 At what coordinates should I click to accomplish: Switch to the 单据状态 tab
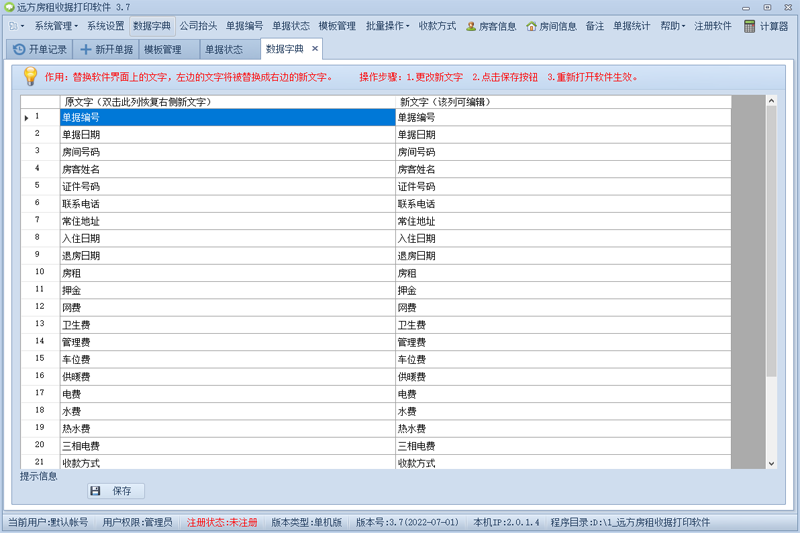coord(230,49)
